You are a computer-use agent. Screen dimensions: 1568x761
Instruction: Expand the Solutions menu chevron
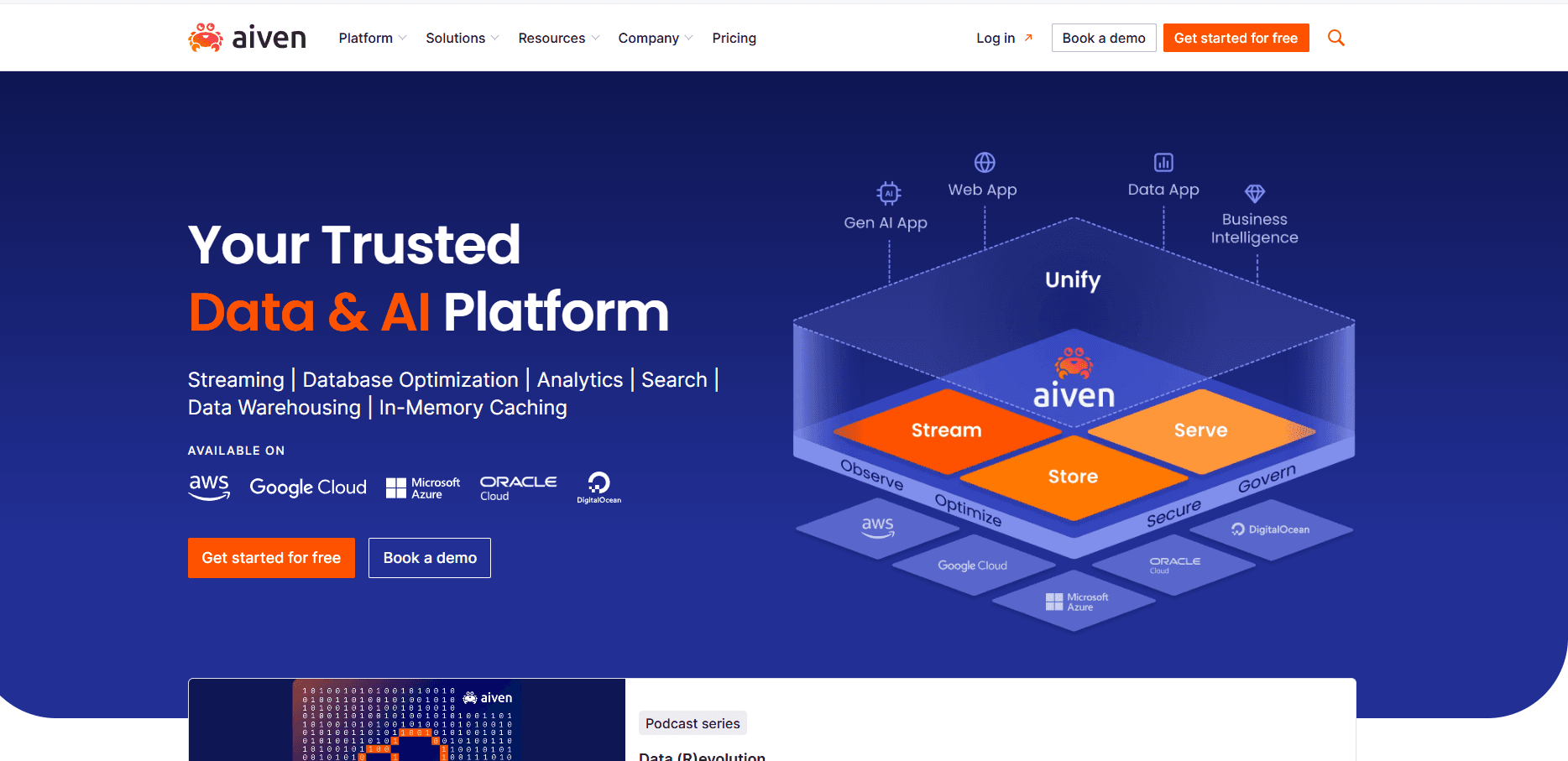[495, 38]
